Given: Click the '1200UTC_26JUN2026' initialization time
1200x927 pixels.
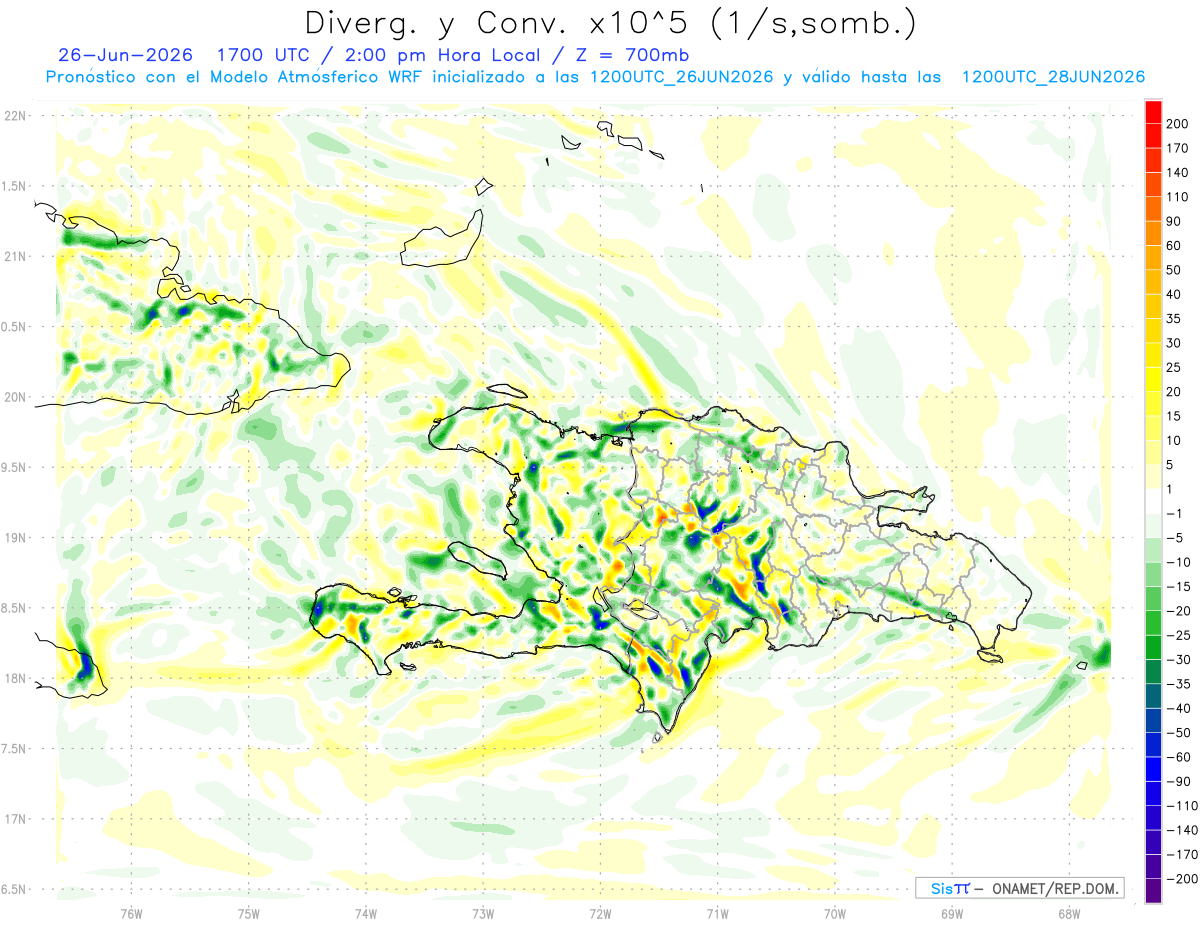Looking at the screenshot, I should 681,77.
